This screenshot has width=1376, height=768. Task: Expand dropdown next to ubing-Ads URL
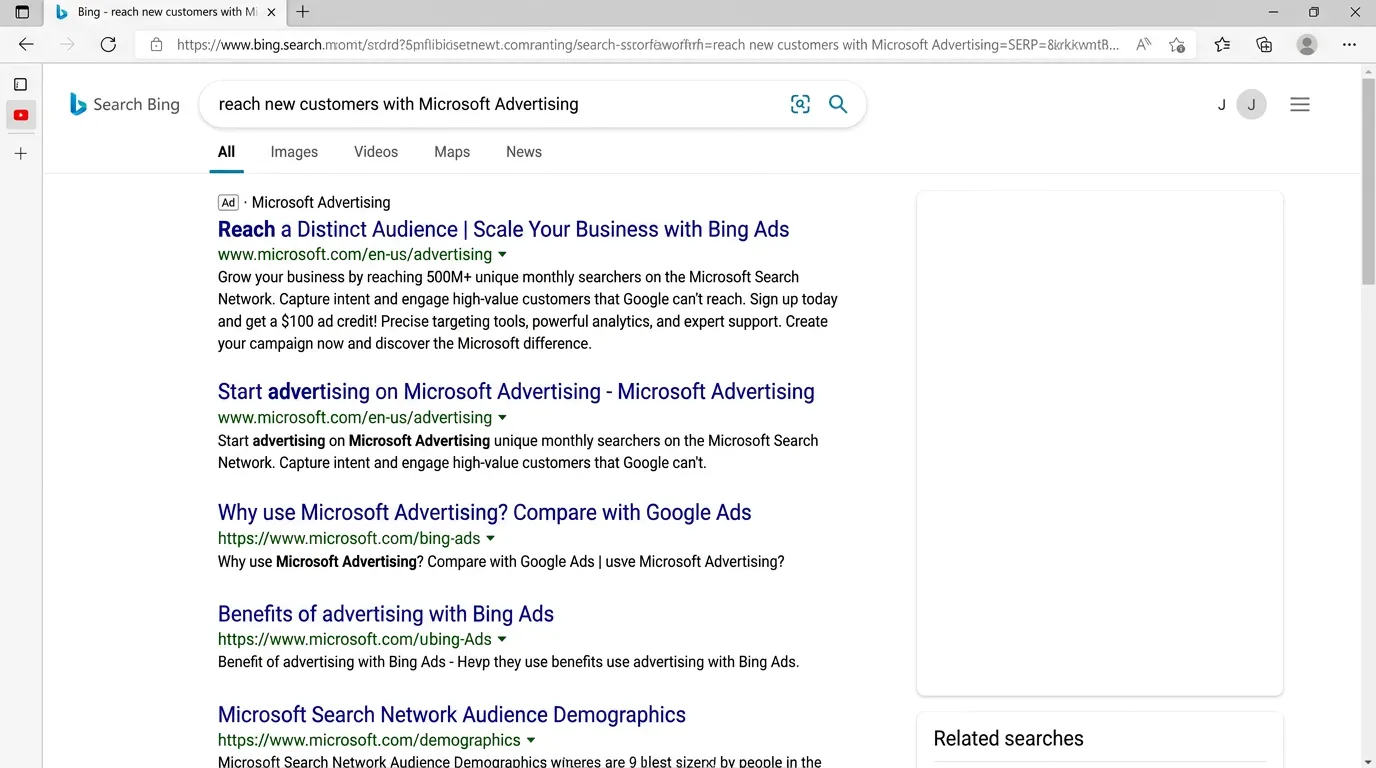[x=502, y=640]
